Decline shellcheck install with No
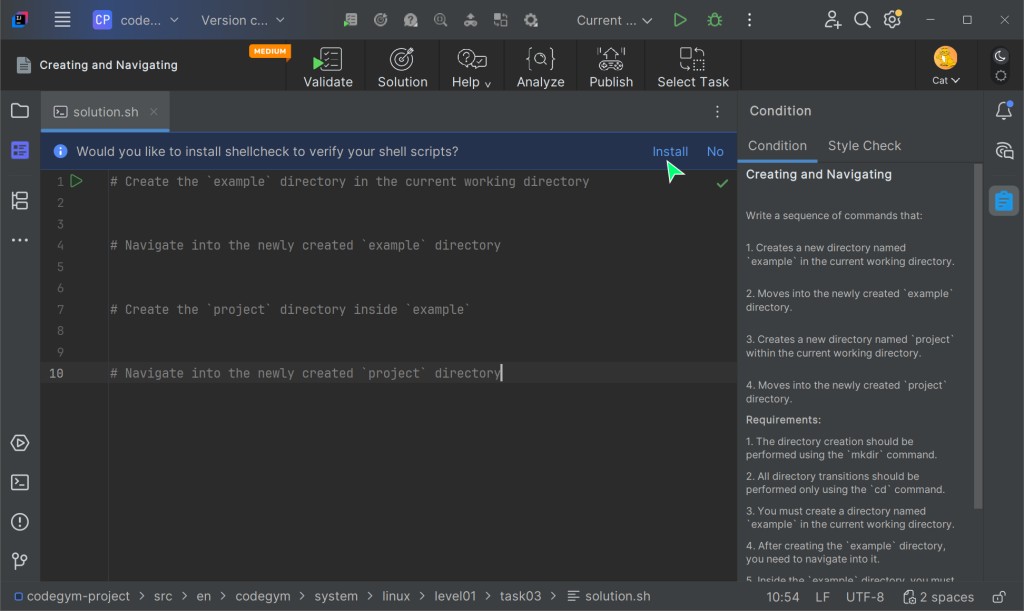The width and height of the screenshot is (1024, 611). pyautogui.click(x=715, y=152)
